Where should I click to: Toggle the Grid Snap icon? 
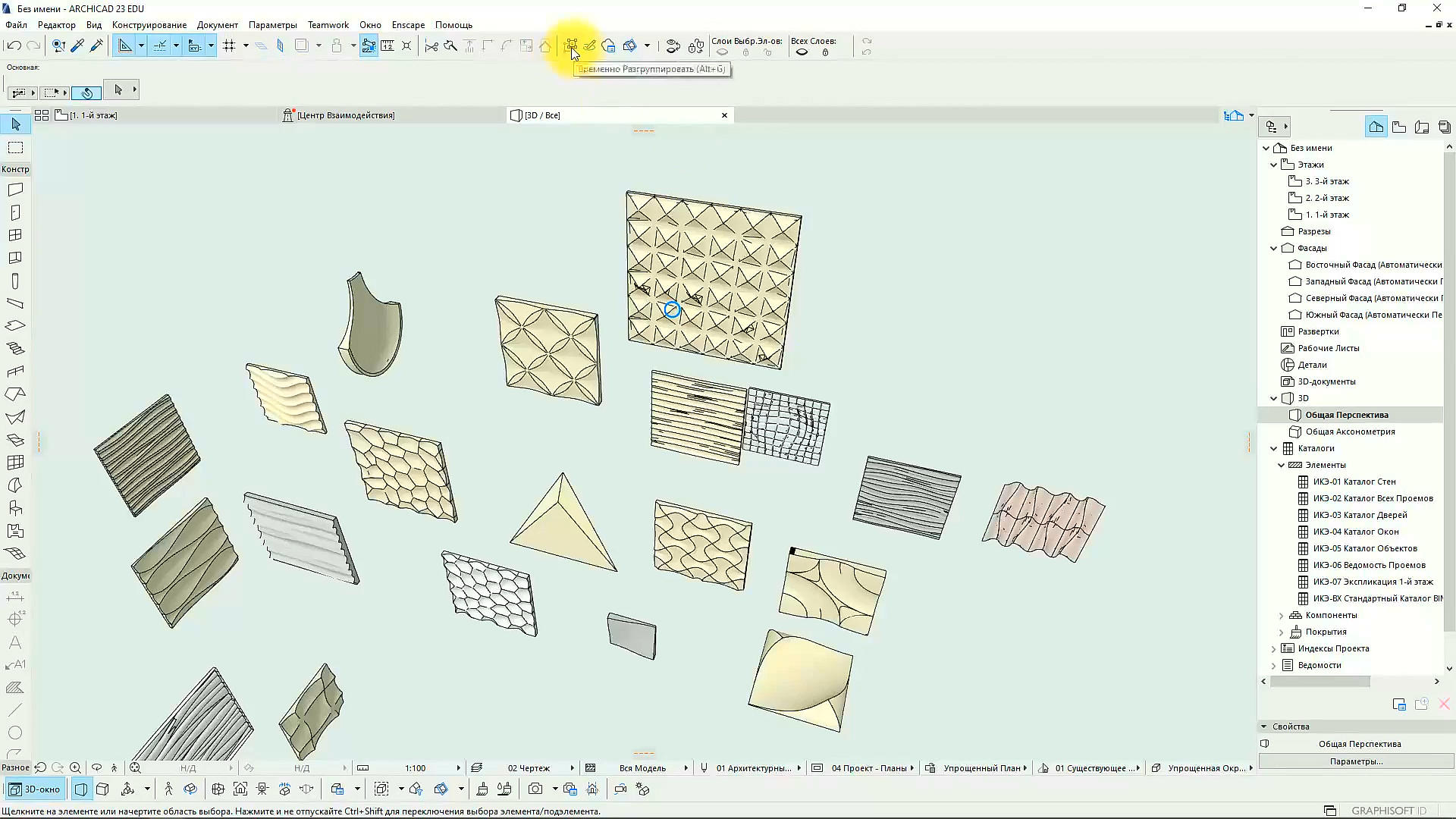click(x=229, y=46)
